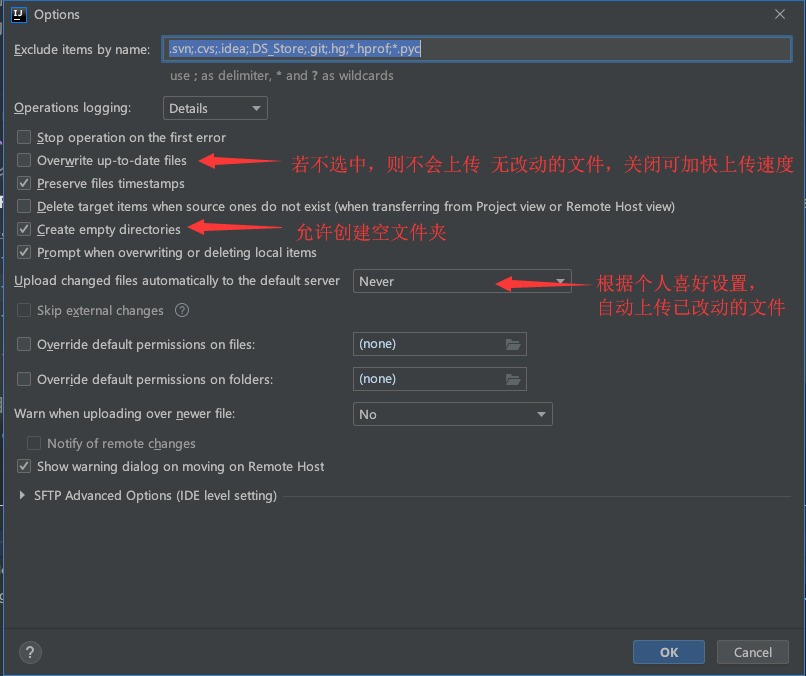806x676 pixels.
Task: Open the Operations logging Details dropdown
Action: [215, 108]
